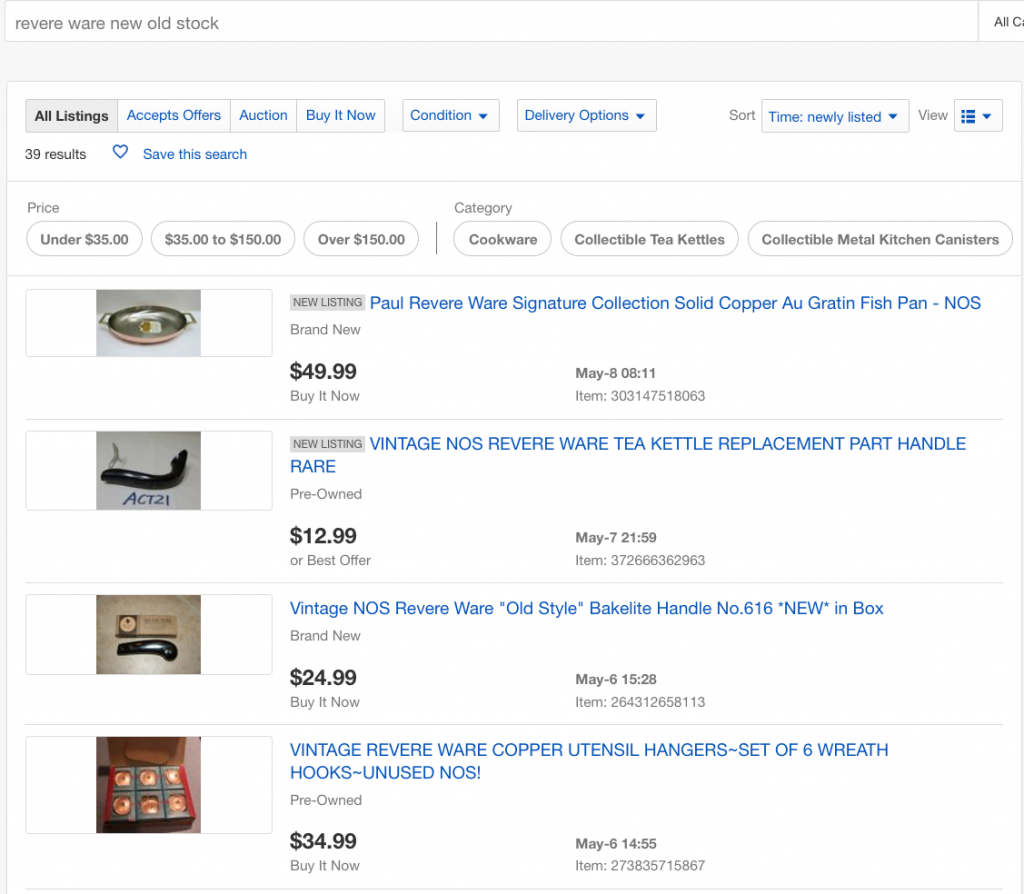Open the copper utensil hangers thumbnail
Screen dimensions: 1024x894
pos(149,785)
